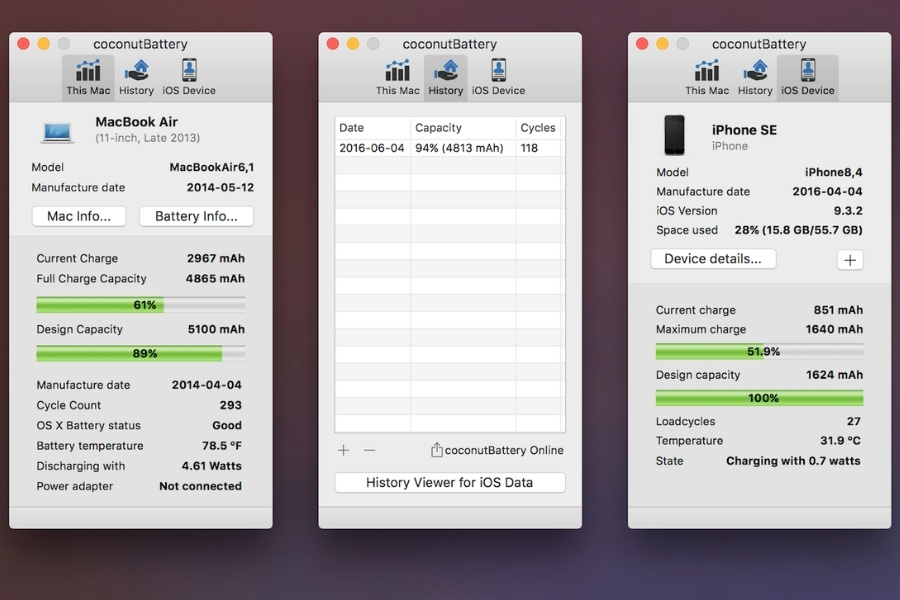Open Battery Info details

pyautogui.click(x=196, y=216)
